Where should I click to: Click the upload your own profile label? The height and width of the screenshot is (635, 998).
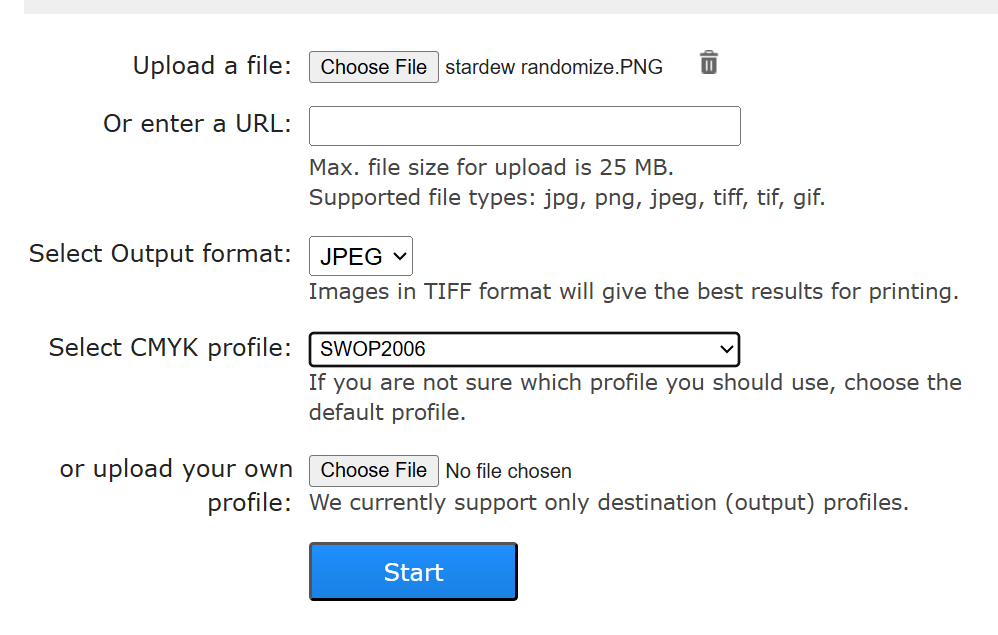point(176,485)
